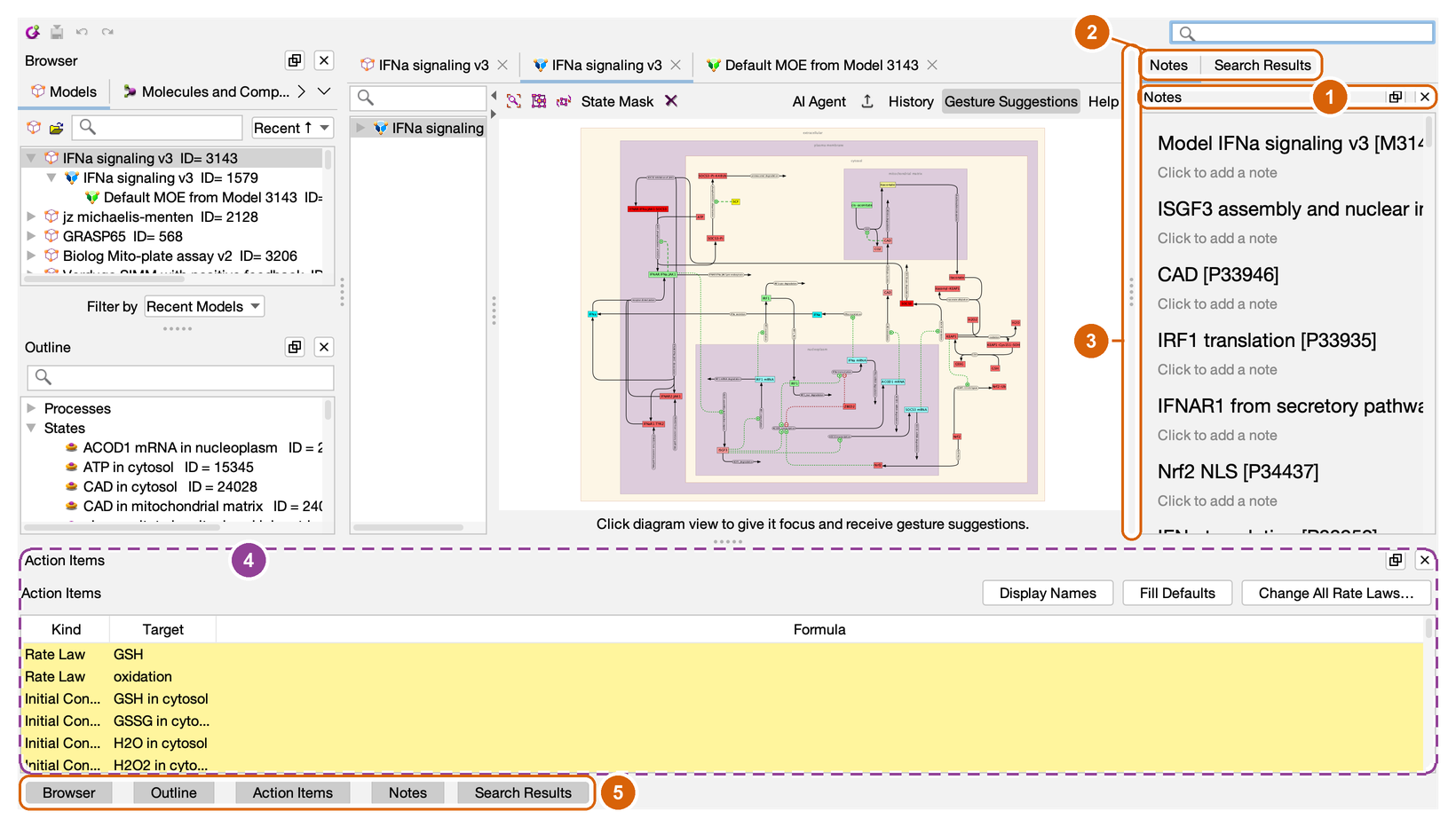Viewport: 1456px width, 827px height.
Task: Click the purple application logo icon
Action: click(33, 32)
